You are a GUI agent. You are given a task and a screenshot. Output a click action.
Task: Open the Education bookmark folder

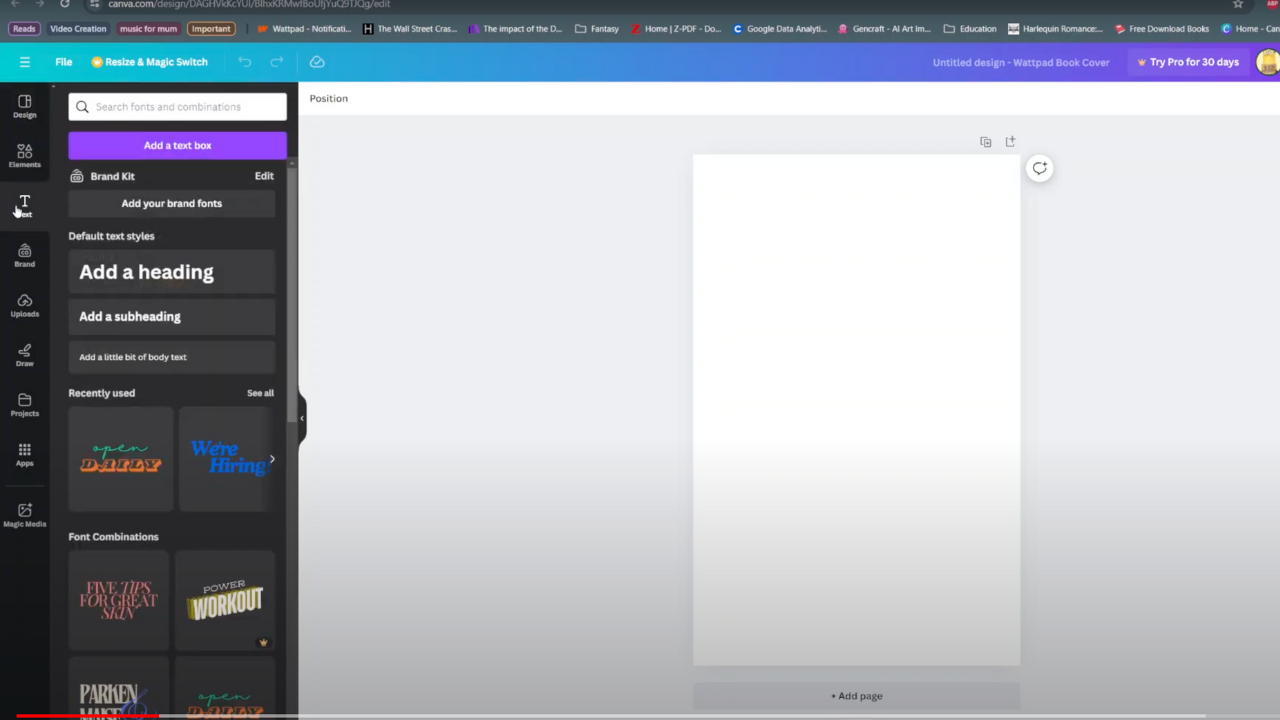click(970, 29)
